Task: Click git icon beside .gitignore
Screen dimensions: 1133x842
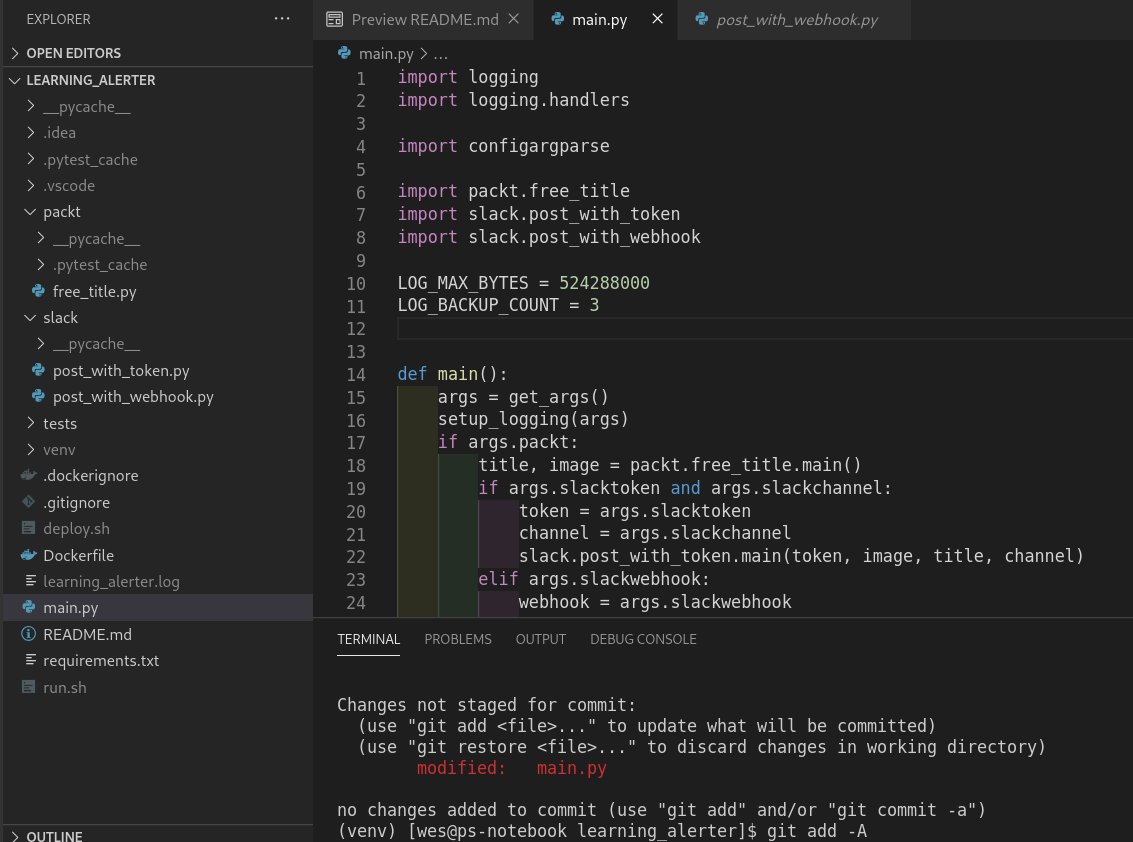Action: [29, 502]
